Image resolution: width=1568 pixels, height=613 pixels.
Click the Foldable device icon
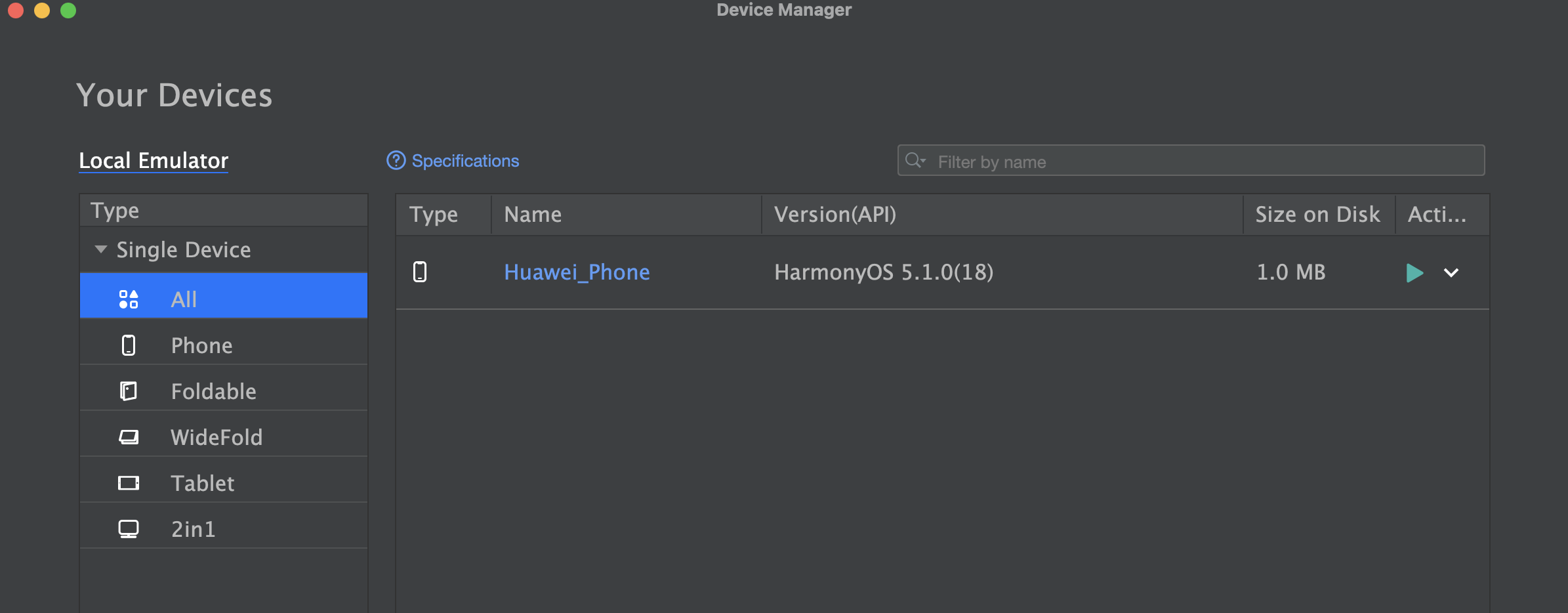(129, 391)
